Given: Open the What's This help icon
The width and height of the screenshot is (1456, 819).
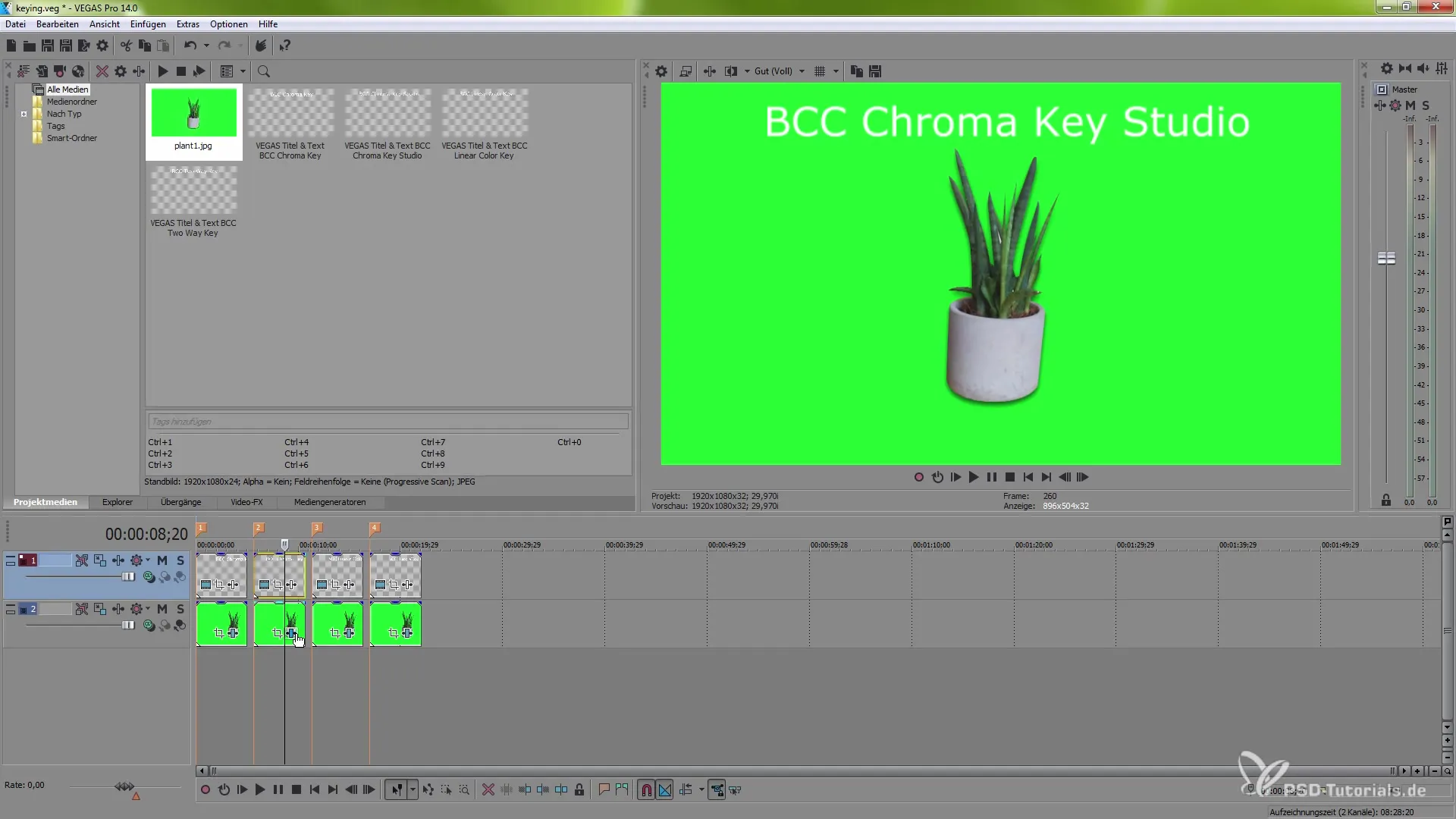Looking at the screenshot, I should tap(285, 46).
